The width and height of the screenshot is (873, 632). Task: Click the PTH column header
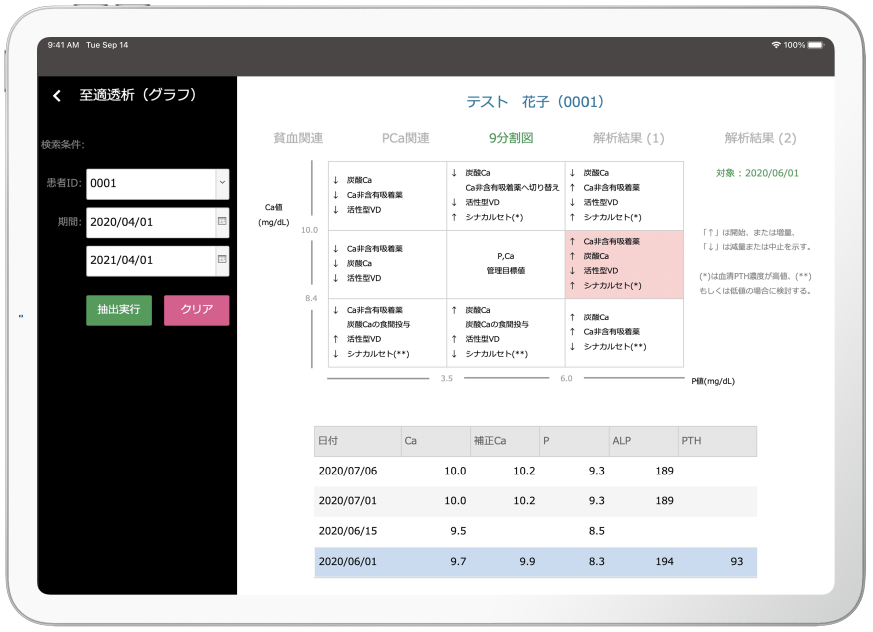pos(716,441)
